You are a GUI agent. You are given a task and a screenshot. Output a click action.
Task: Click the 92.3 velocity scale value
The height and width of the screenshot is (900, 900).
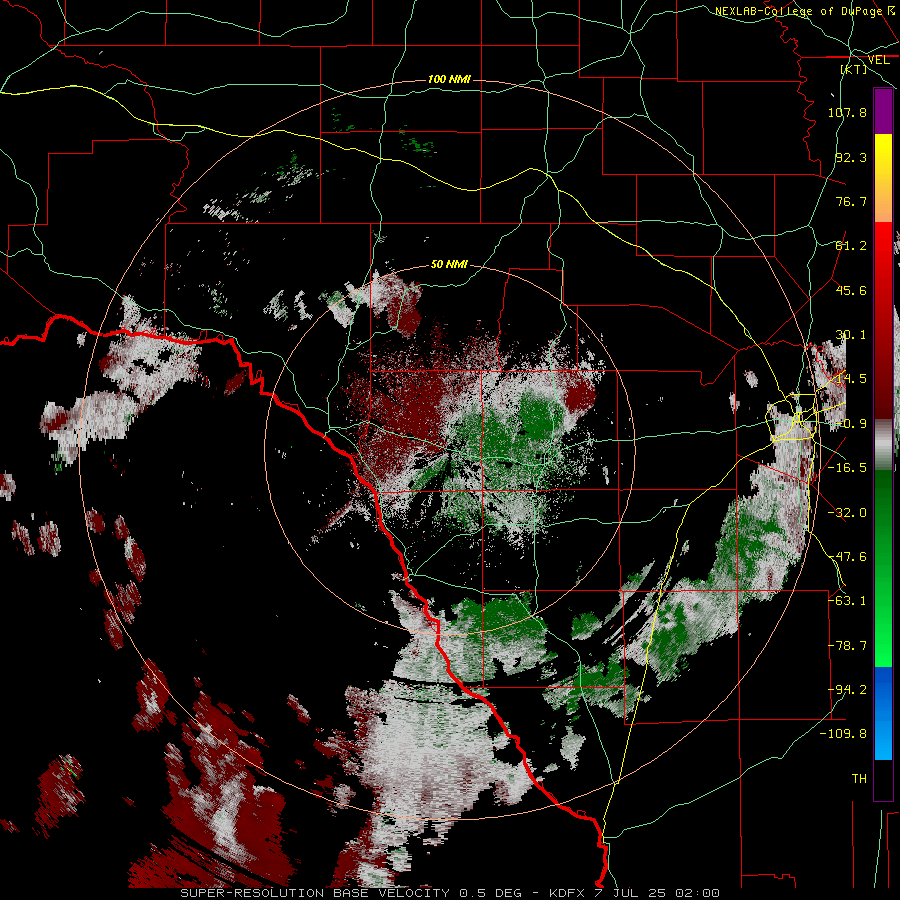point(851,157)
